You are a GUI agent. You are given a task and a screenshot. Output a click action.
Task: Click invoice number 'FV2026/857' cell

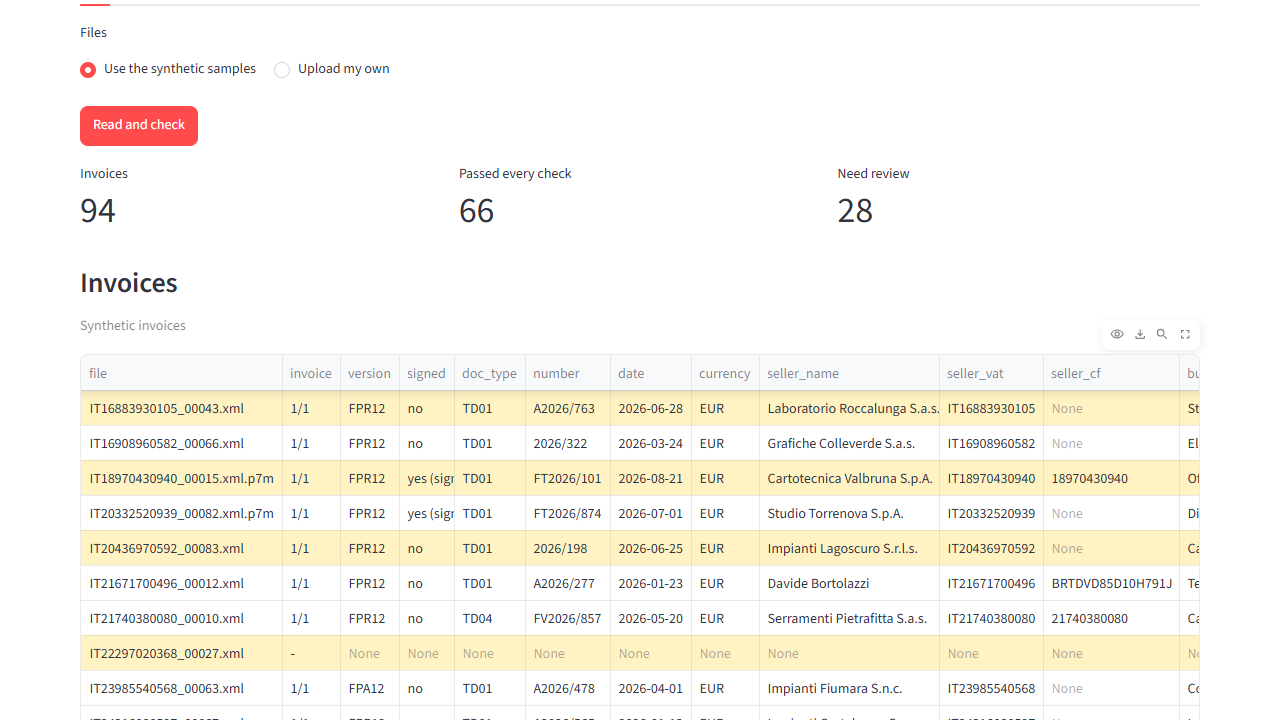[568, 618]
